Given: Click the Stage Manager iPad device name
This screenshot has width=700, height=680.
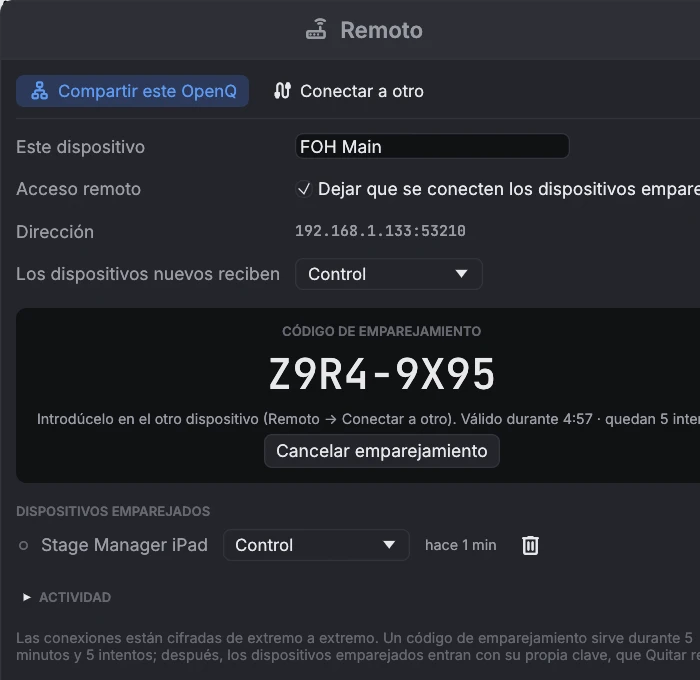Looking at the screenshot, I should pyautogui.click(x=125, y=545).
